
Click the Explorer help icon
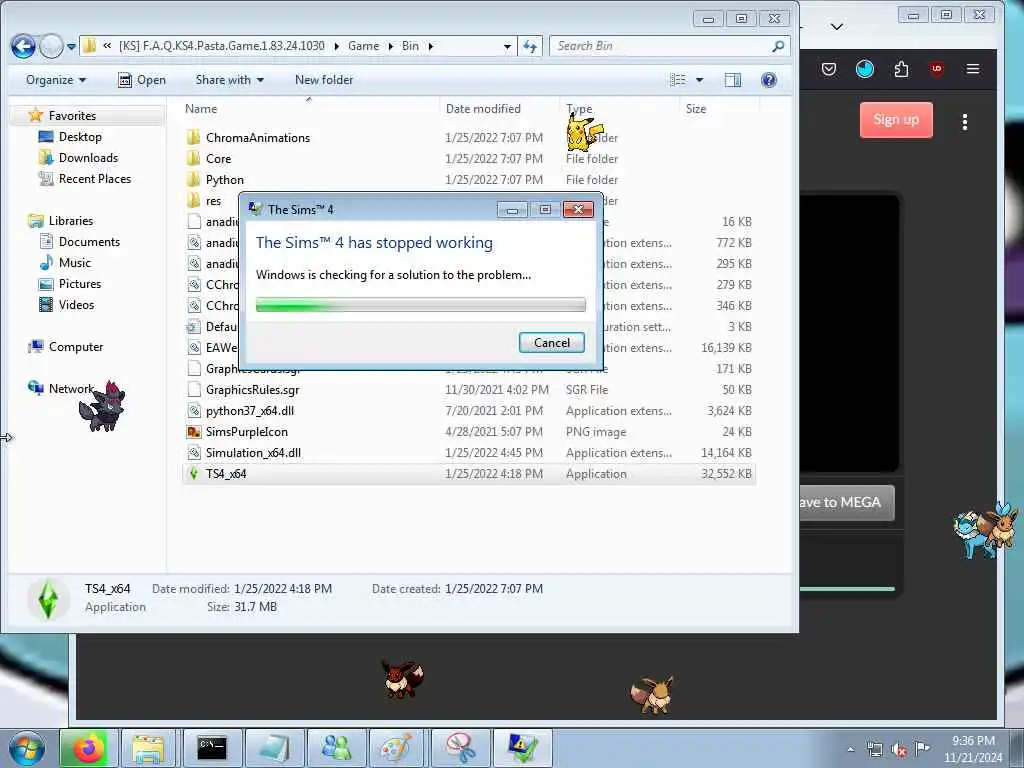[769, 80]
